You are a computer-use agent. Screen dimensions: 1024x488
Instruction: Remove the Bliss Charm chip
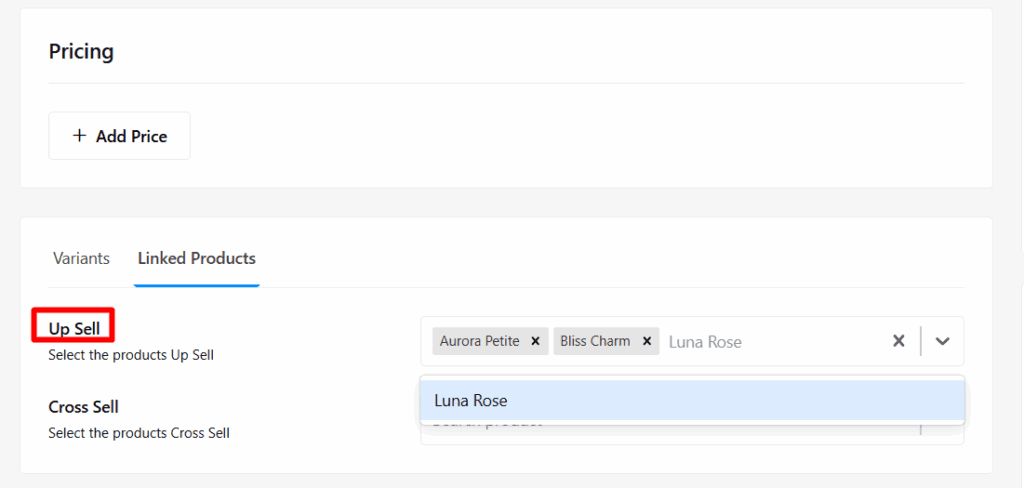647,341
